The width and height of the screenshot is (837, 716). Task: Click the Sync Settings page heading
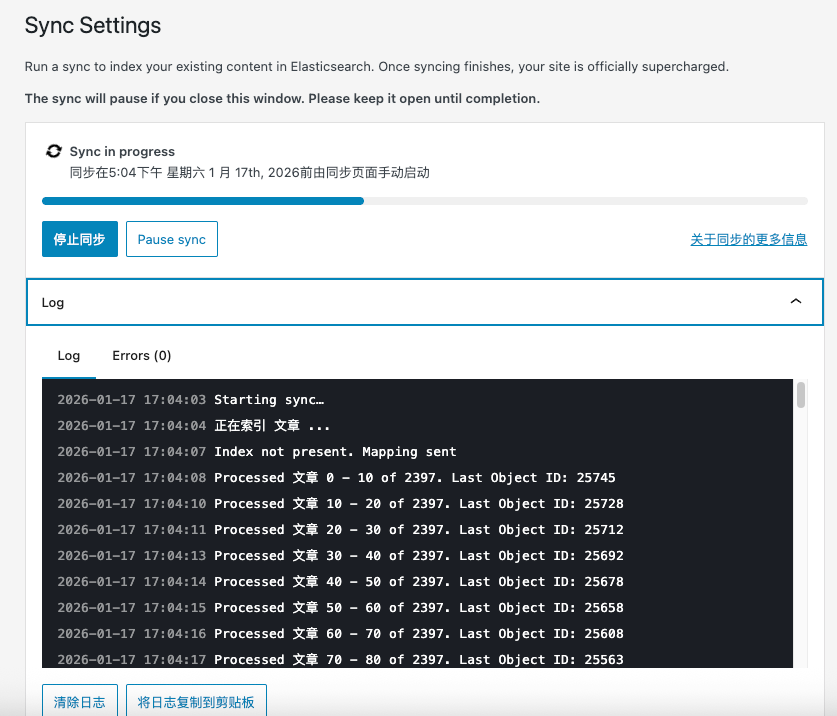[92, 25]
